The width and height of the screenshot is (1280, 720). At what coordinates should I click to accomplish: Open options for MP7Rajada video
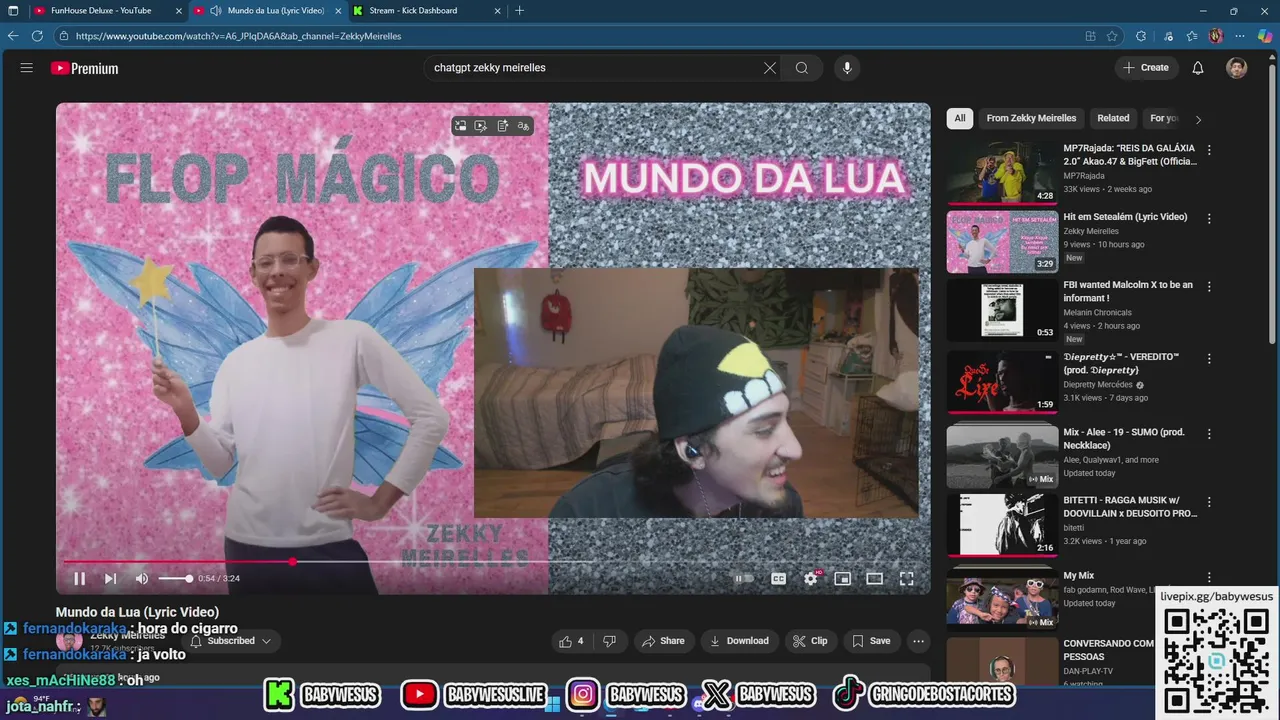coord(1209,150)
